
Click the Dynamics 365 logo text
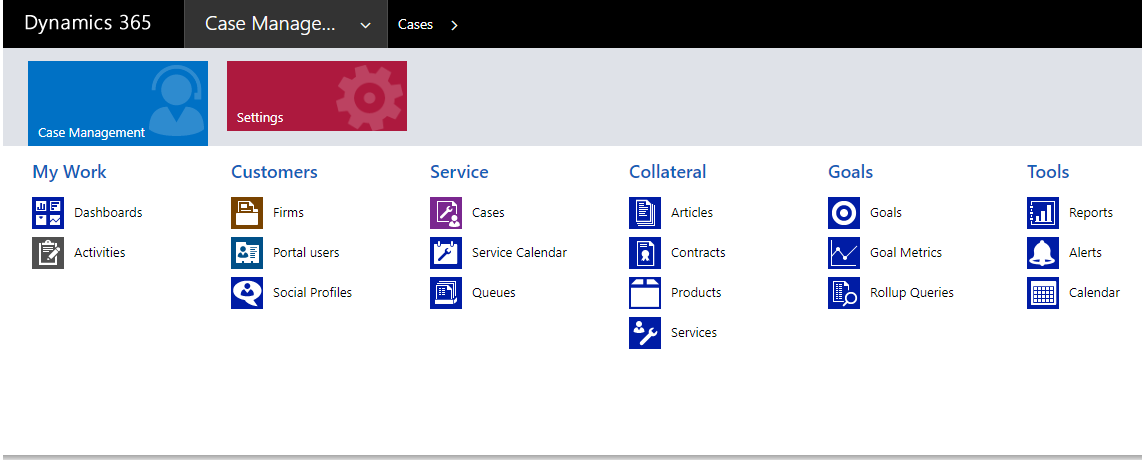(88, 23)
